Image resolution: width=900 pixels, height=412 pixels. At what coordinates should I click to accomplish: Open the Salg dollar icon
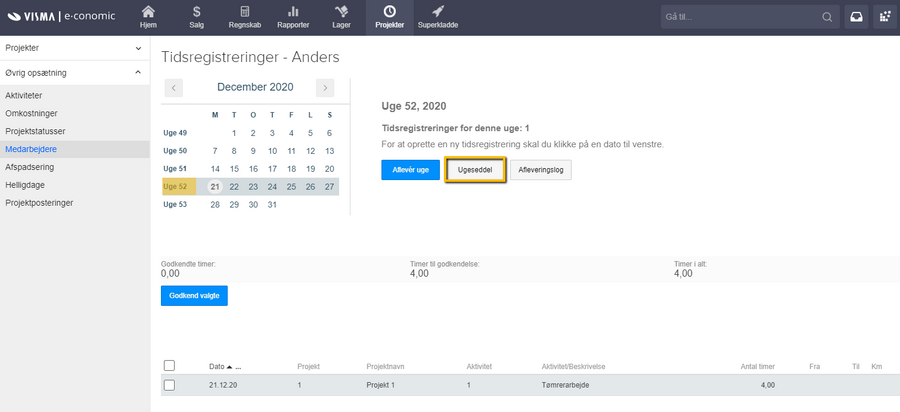[195, 12]
